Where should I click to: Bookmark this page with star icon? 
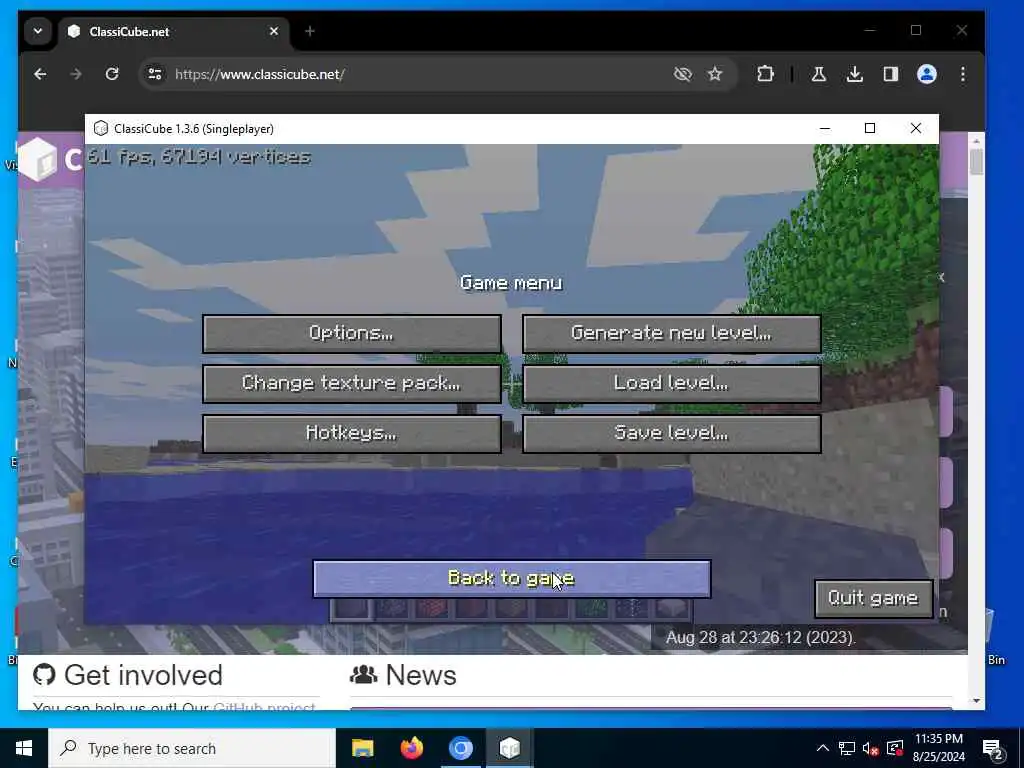pos(715,74)
